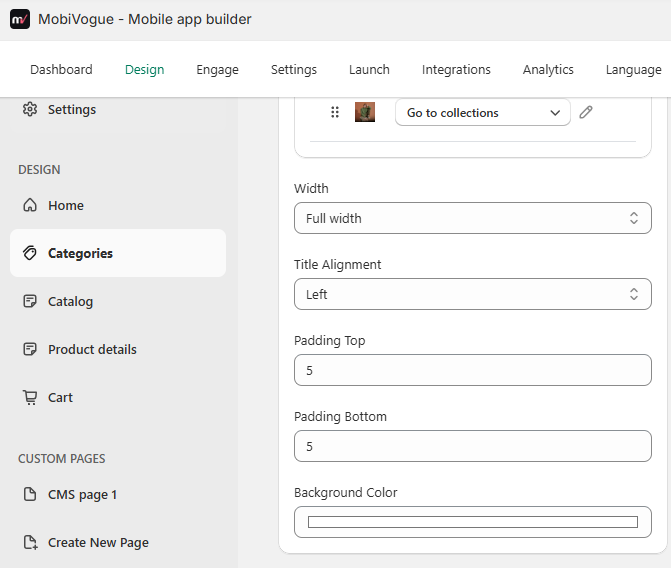Click the Categories tag icon
Image resolution: width=671 pixels, height=568 pixels.
click(30, 253)
